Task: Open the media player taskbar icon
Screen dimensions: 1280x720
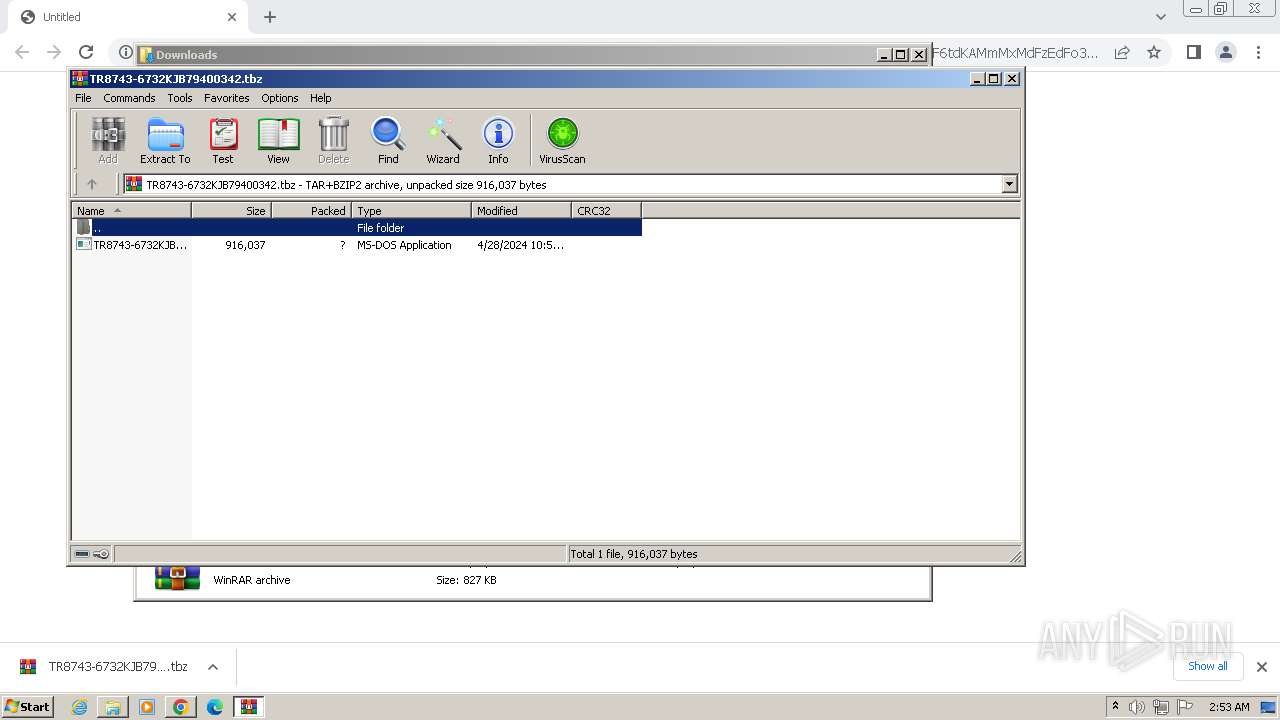Action: (147, 707)
